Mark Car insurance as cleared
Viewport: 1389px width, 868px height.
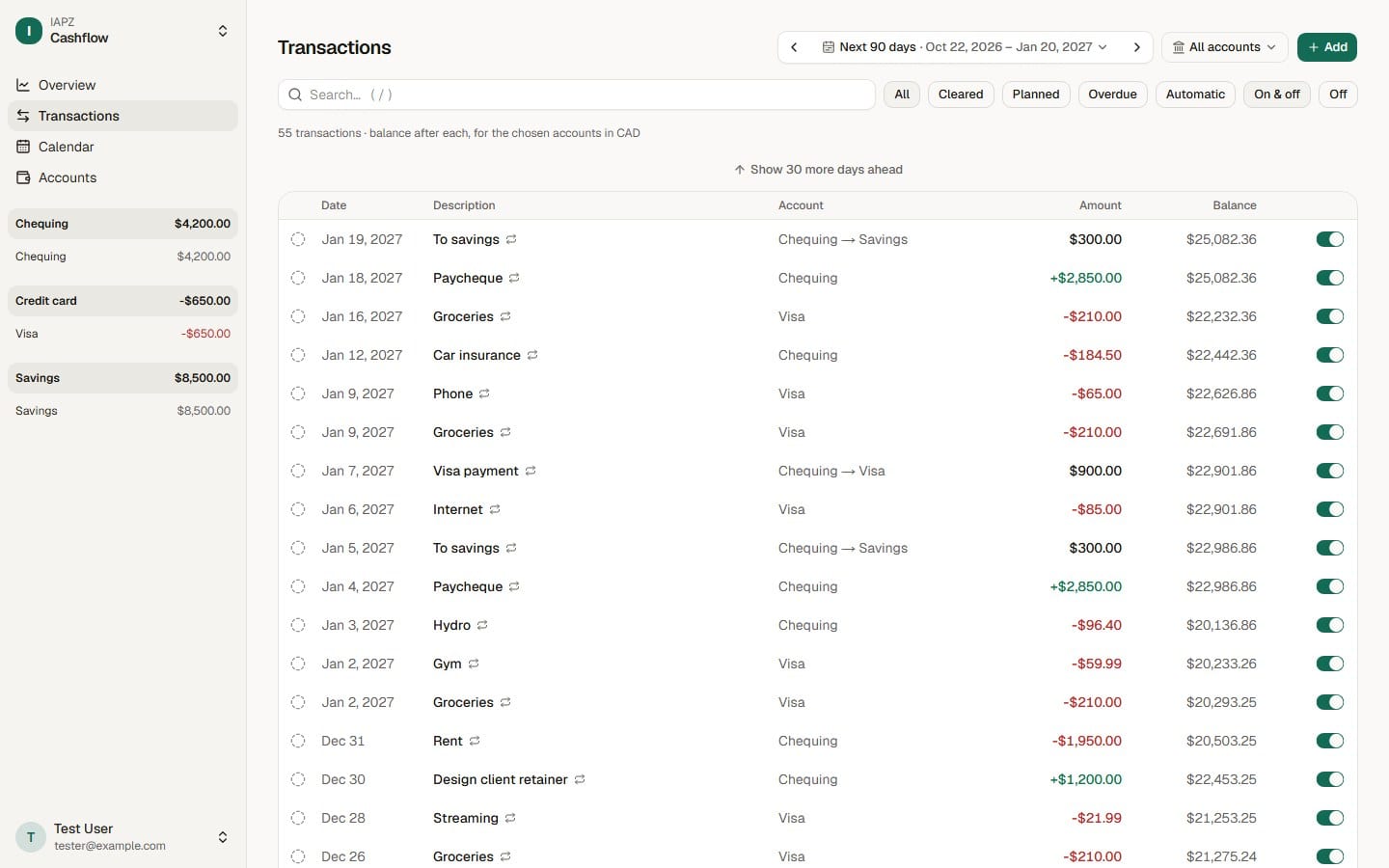tap(298, 355)
